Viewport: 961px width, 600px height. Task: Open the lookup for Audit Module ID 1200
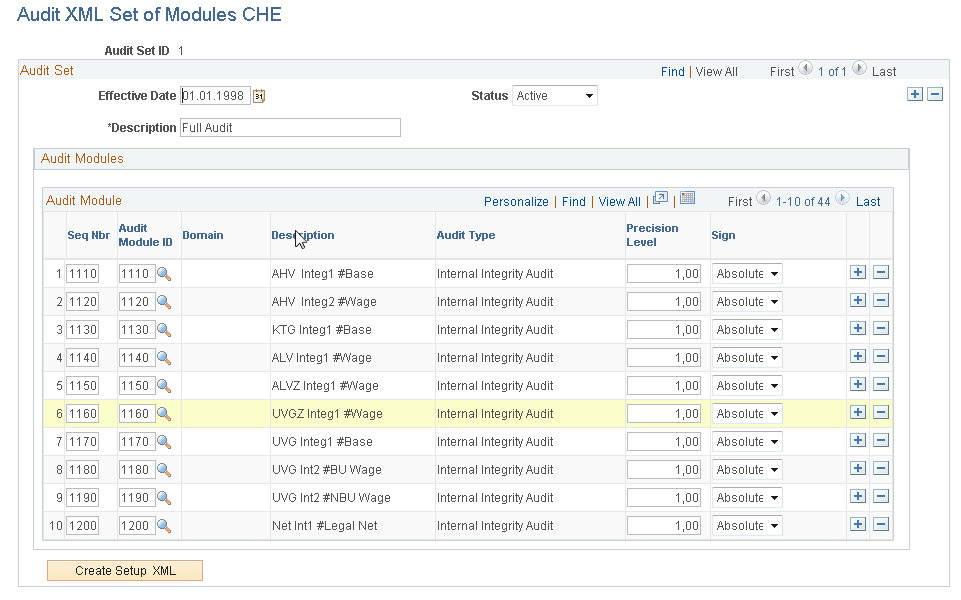tap(163, 525)
